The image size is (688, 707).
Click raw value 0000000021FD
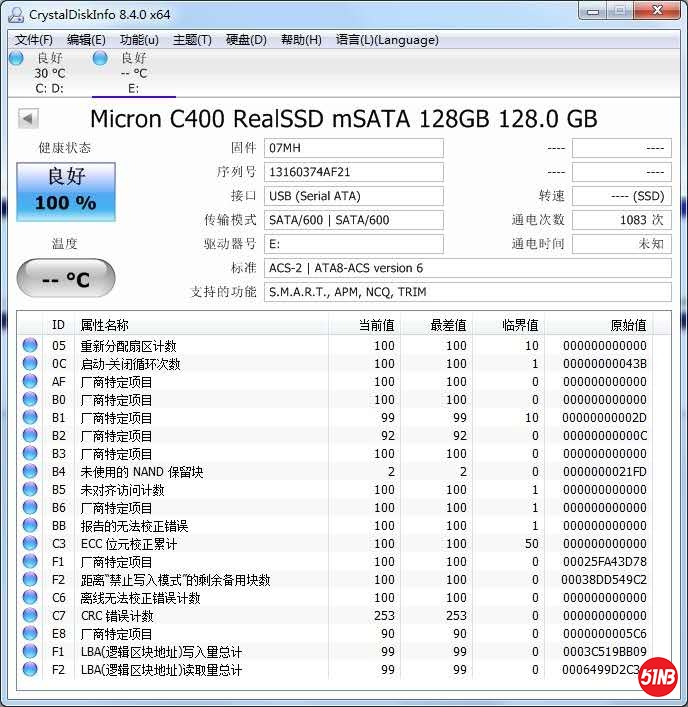604,472
